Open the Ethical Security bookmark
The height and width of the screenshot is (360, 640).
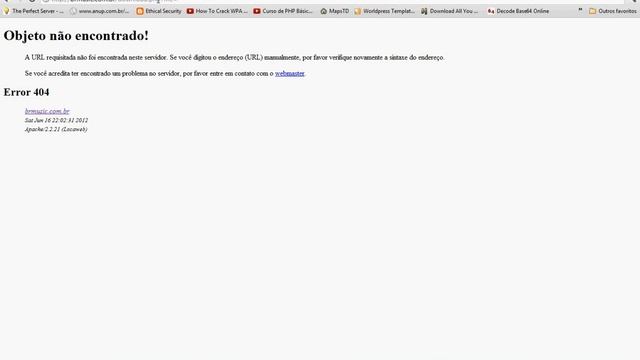point(159,11)
